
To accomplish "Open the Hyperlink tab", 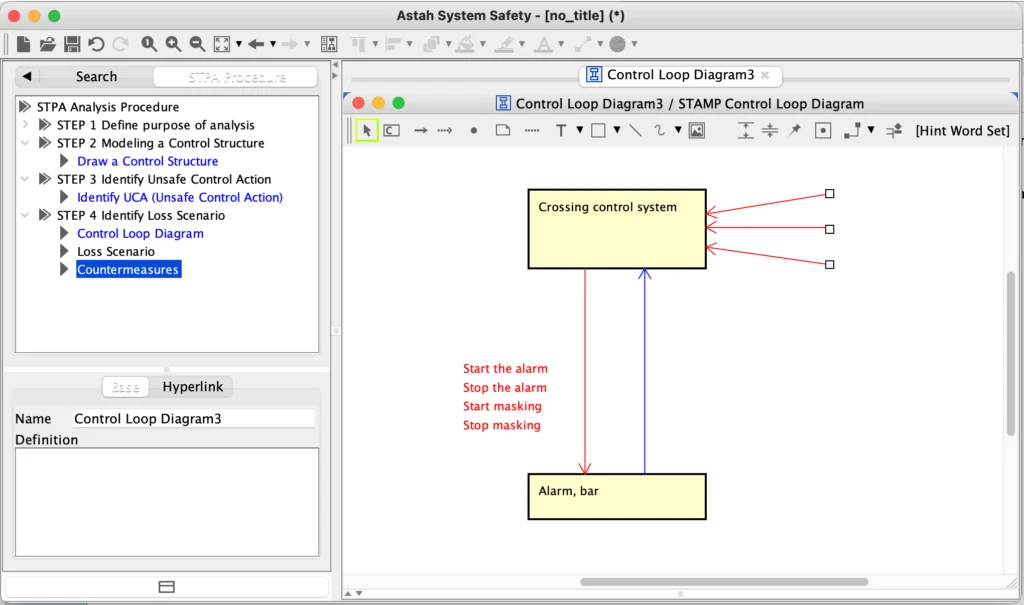I will point(193,386).
